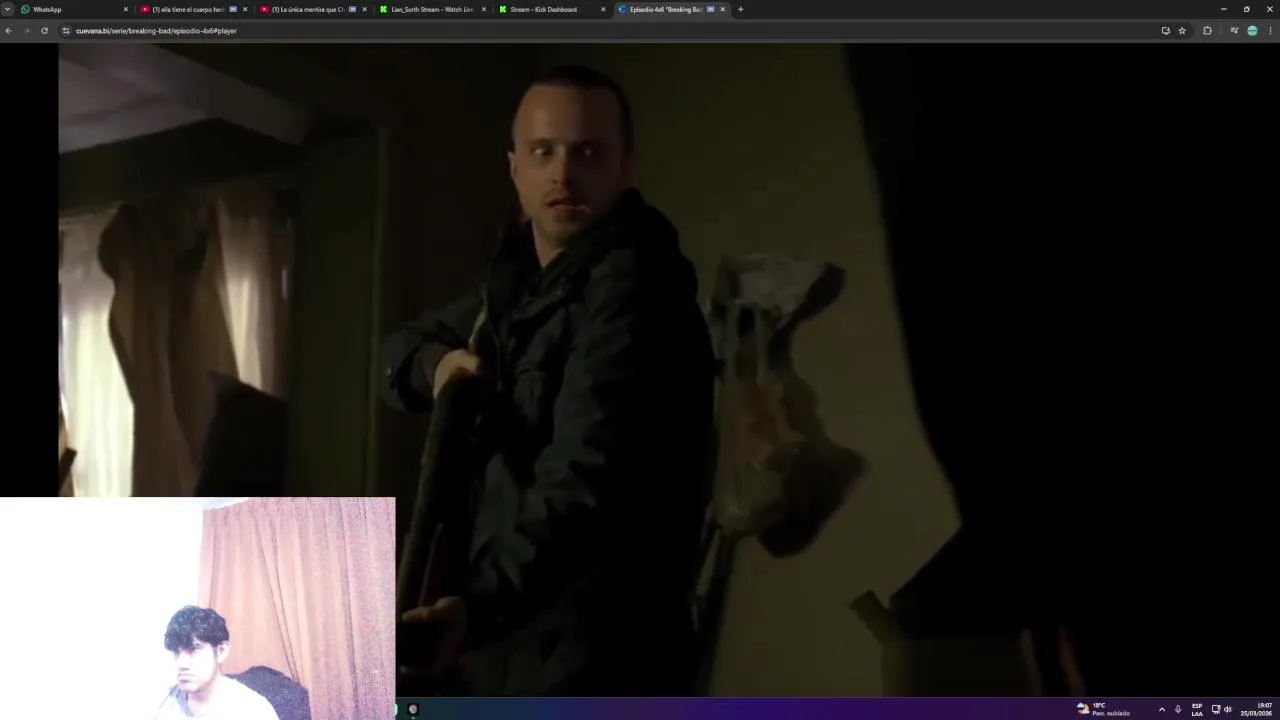Switch to Lian_Sorth Stream Kick tab

pos(432,9)
